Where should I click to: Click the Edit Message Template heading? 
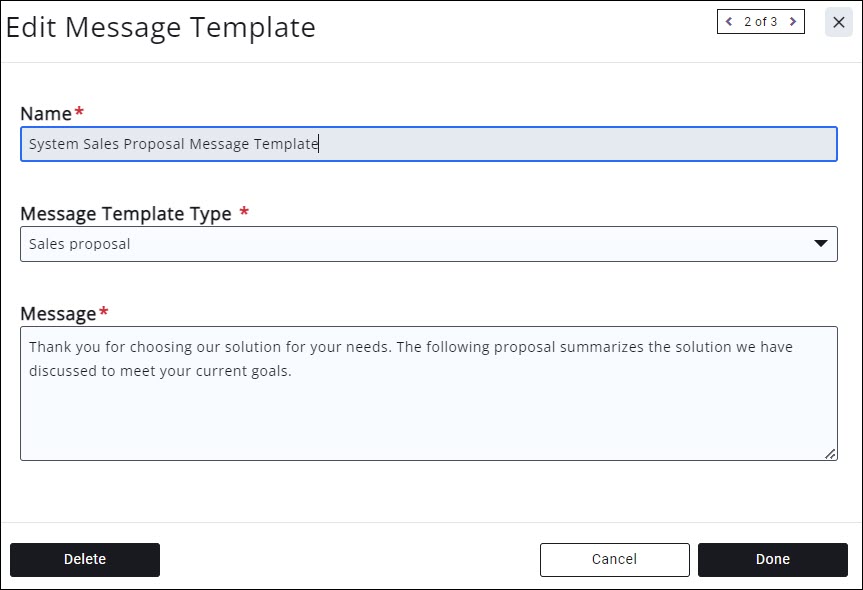pos(161,28)
